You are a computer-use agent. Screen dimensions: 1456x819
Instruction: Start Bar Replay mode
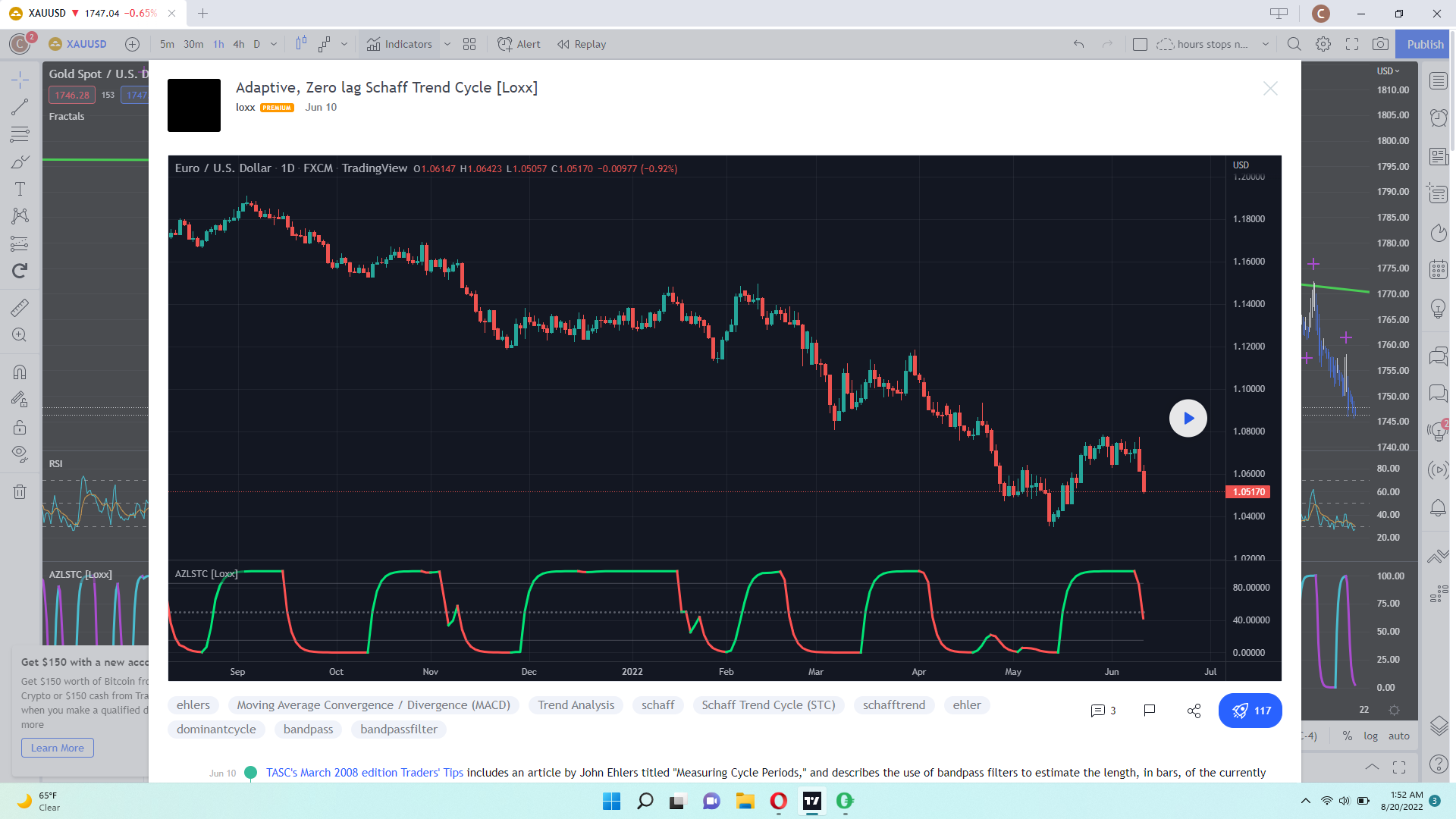[x=582, y=44]
